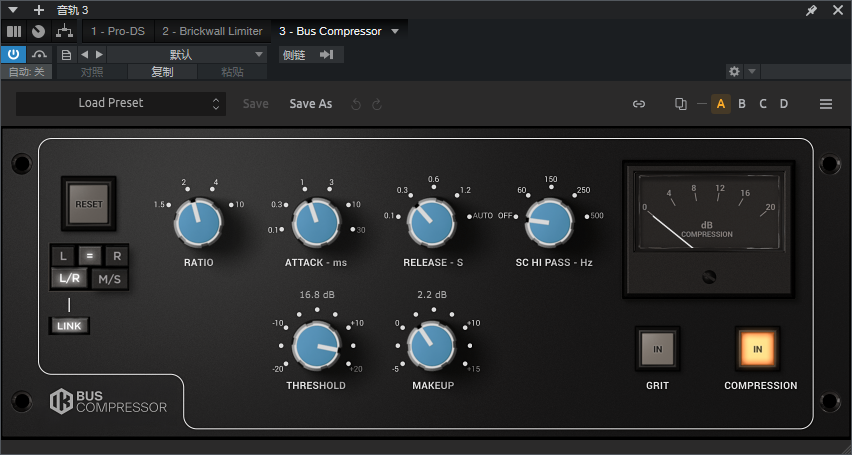
Task: Go to the previous preset arrow
Action: [x=84, y=54]
